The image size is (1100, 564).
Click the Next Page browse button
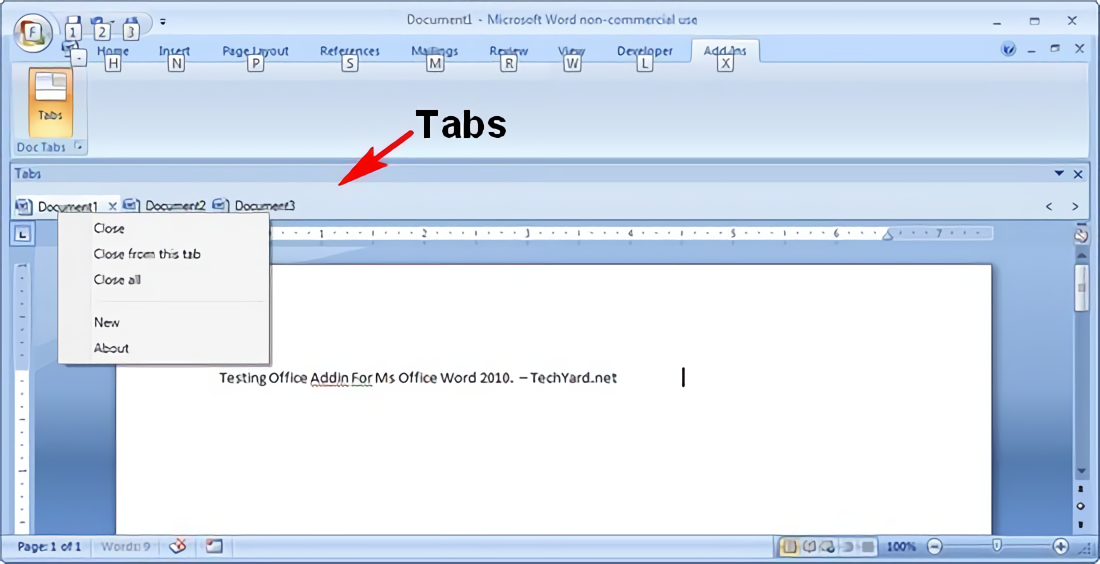point(1081,523)
